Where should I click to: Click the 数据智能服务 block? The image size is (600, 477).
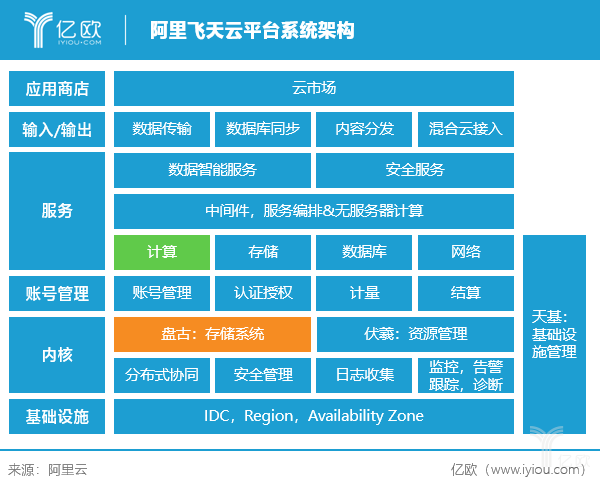tap(212, 170)
